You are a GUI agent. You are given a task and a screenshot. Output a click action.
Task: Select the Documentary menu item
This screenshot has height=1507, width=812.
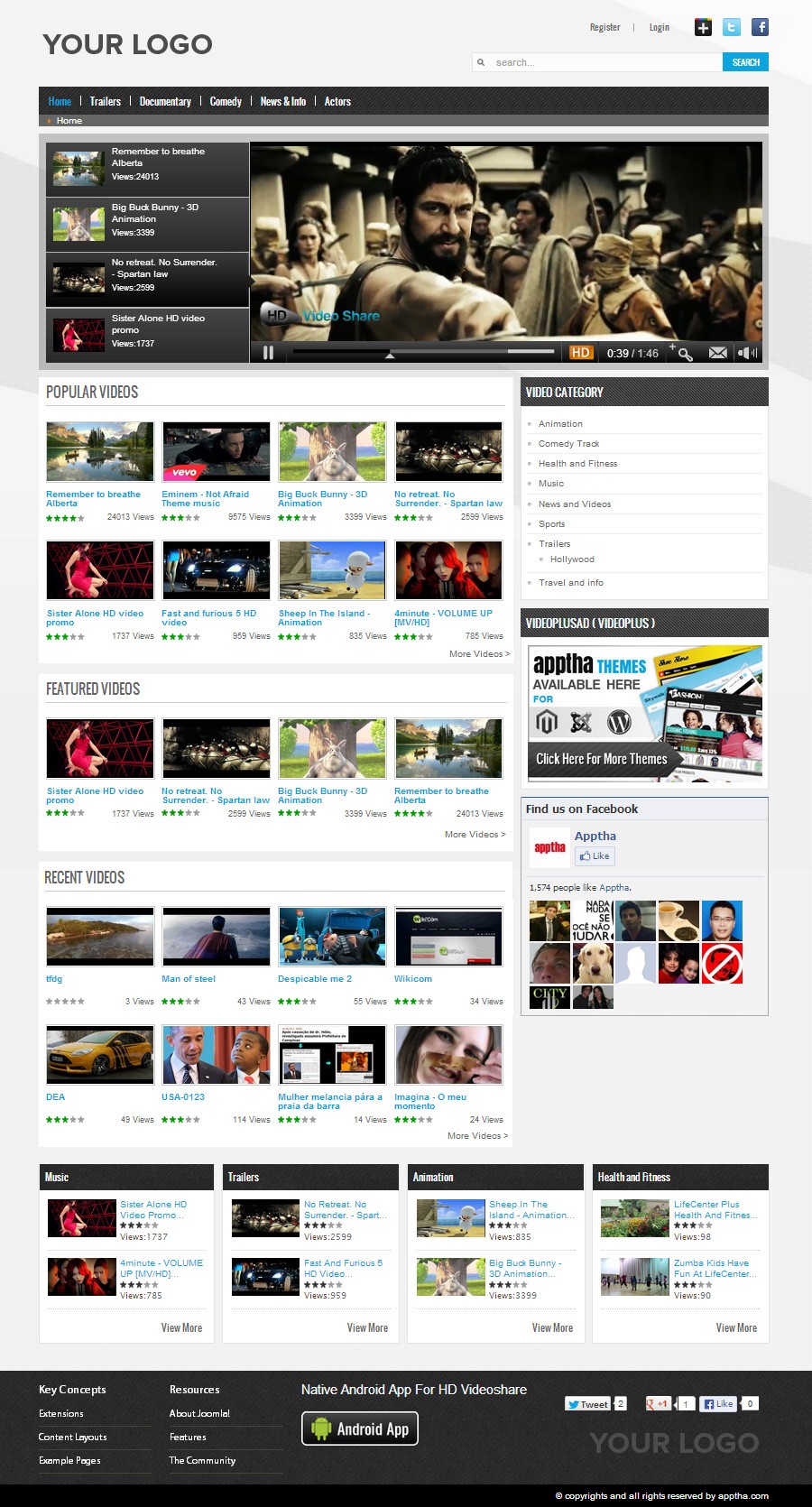click(165, 101)
